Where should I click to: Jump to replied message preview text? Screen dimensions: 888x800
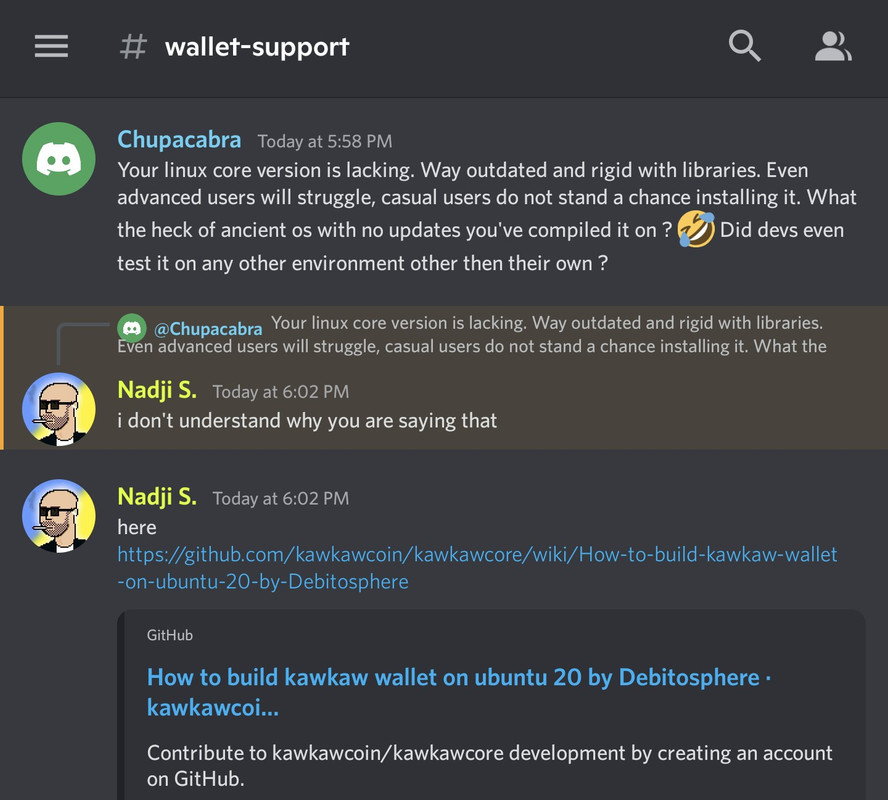472,334
